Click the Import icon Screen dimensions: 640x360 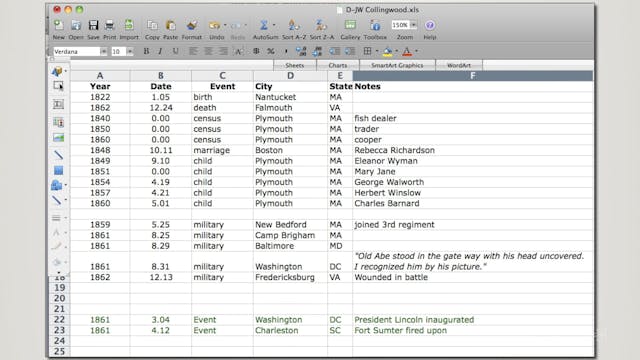(x=129, y=25)
